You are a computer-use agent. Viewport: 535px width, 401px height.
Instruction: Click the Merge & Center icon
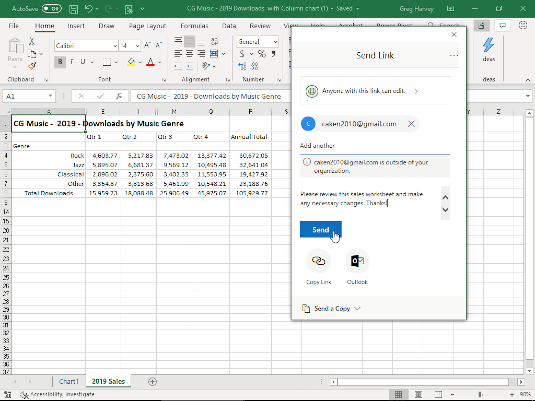214,54
